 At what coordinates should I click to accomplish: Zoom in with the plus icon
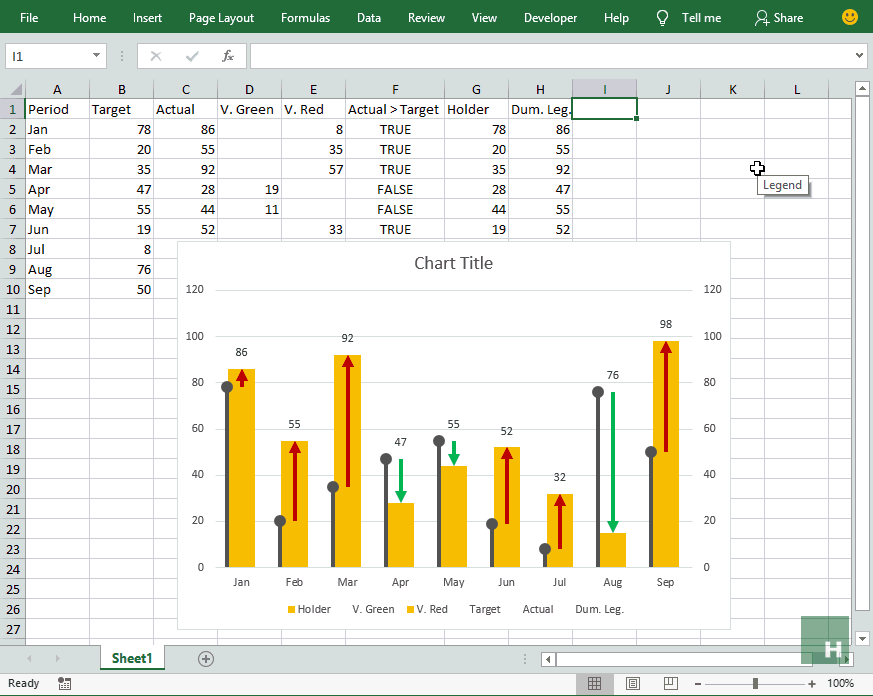pos(812,684)
